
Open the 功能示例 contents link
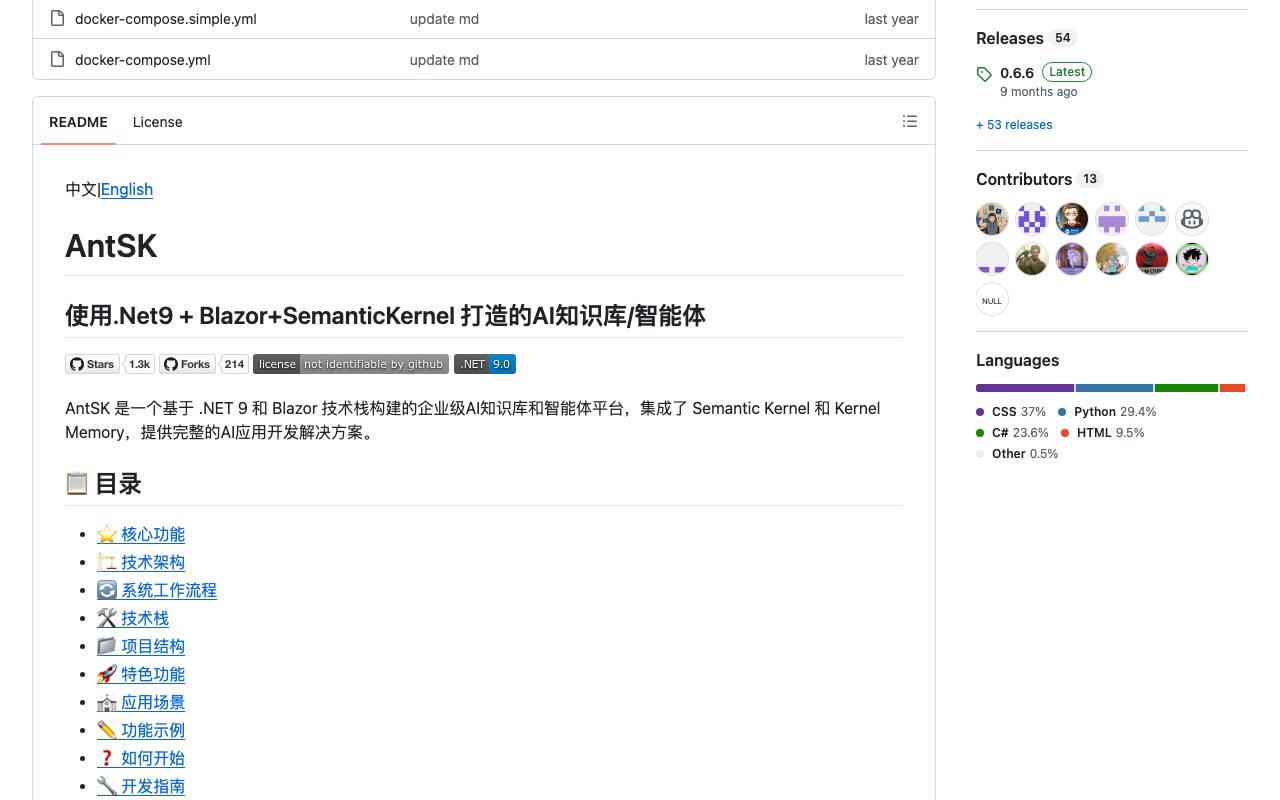[141, 730]
